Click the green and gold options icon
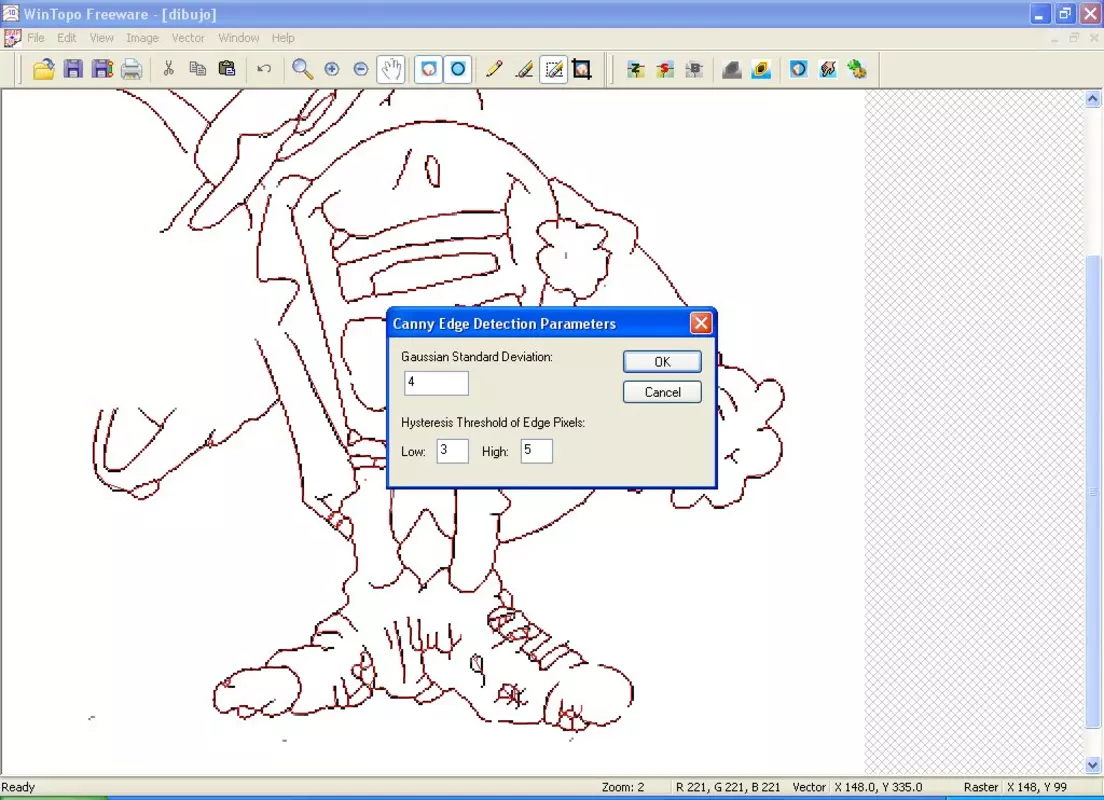 click(x=857, y=69)
